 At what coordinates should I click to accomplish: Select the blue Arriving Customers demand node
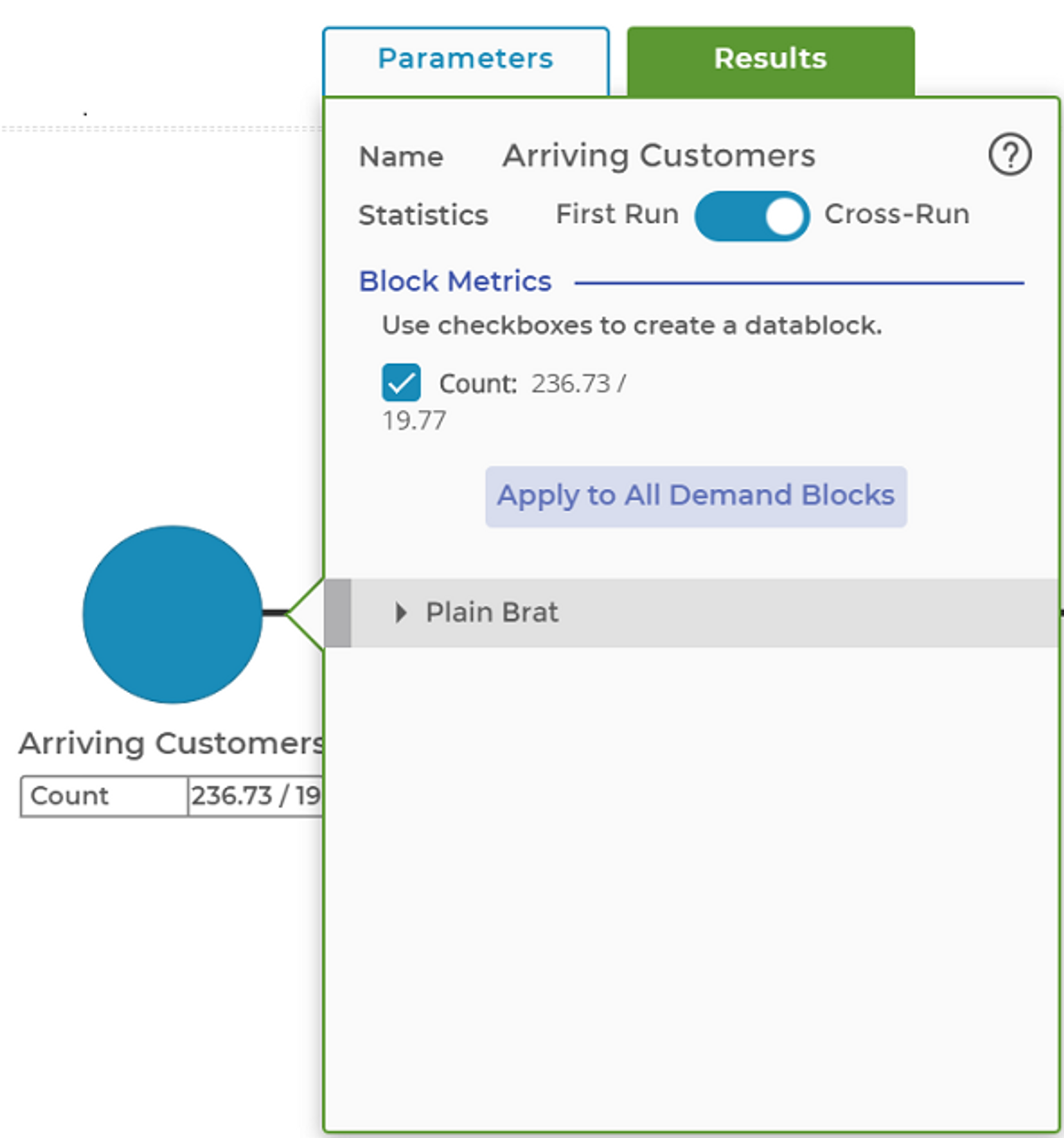coord(172,614)
